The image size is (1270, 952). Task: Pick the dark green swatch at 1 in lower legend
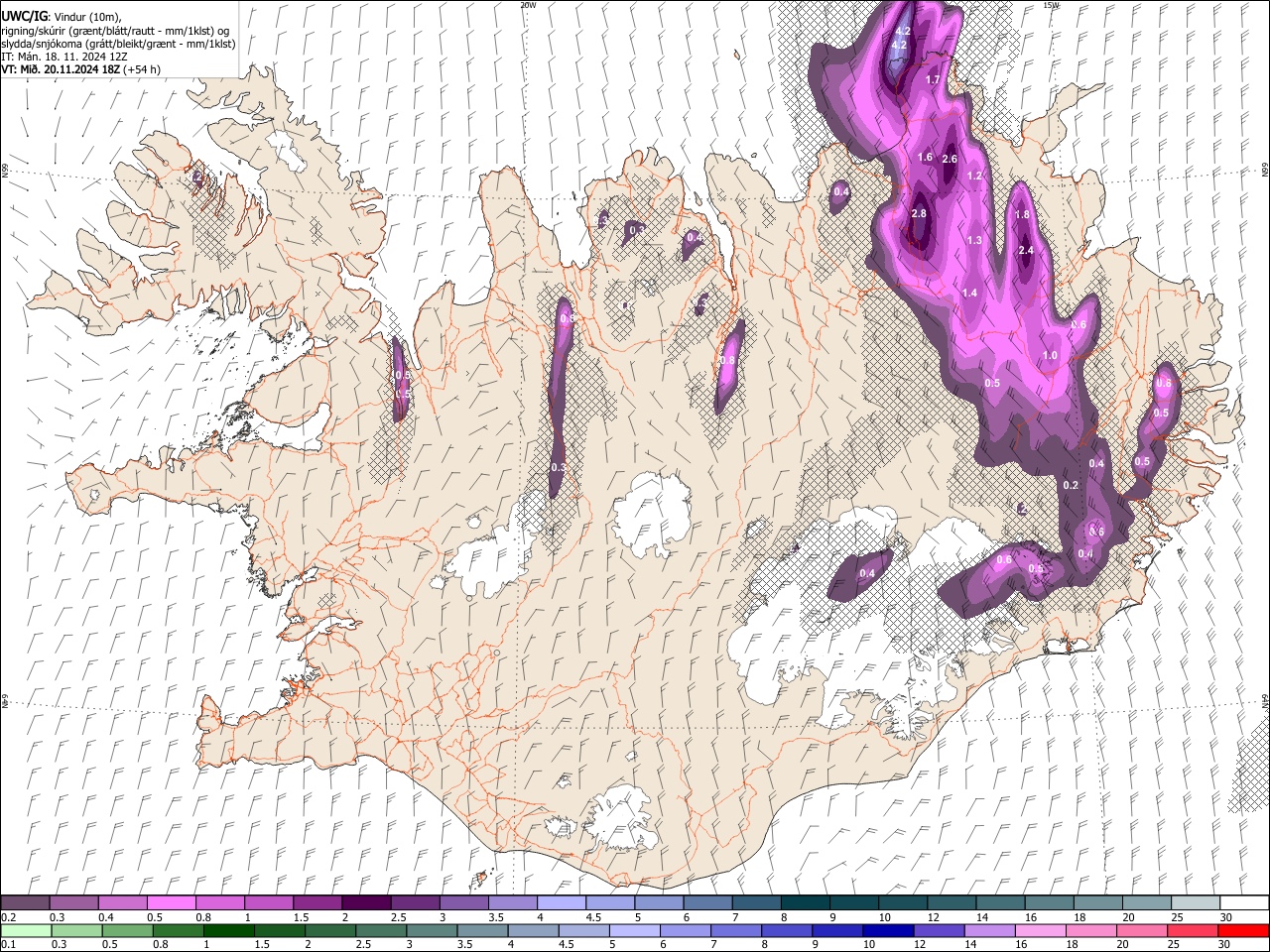(228, 931)
